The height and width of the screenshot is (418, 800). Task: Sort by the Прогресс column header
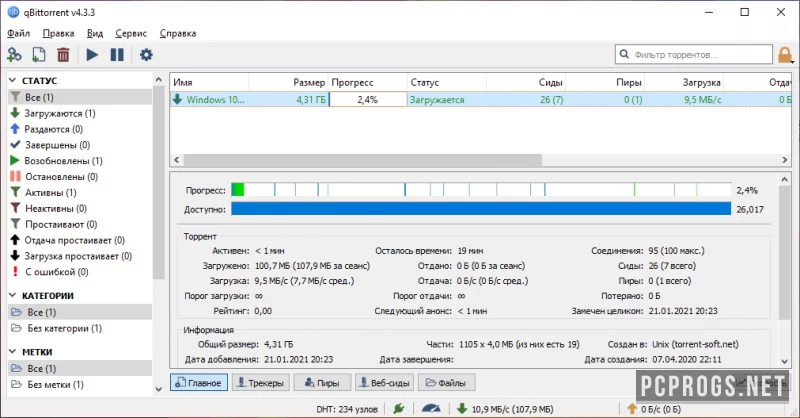coord(367,82)
